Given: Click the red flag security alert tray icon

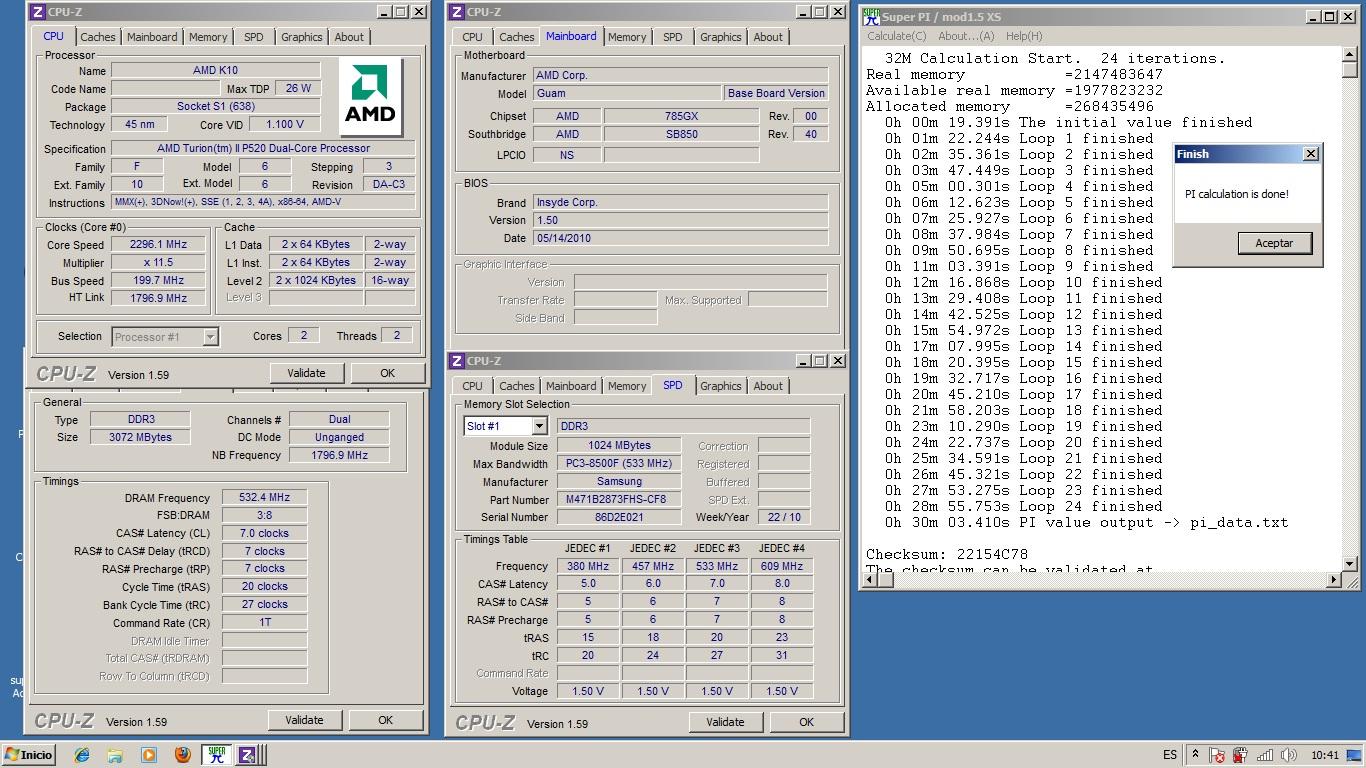Looking at the screenshot, I should pyautogui.click(x=1217, y=755).
